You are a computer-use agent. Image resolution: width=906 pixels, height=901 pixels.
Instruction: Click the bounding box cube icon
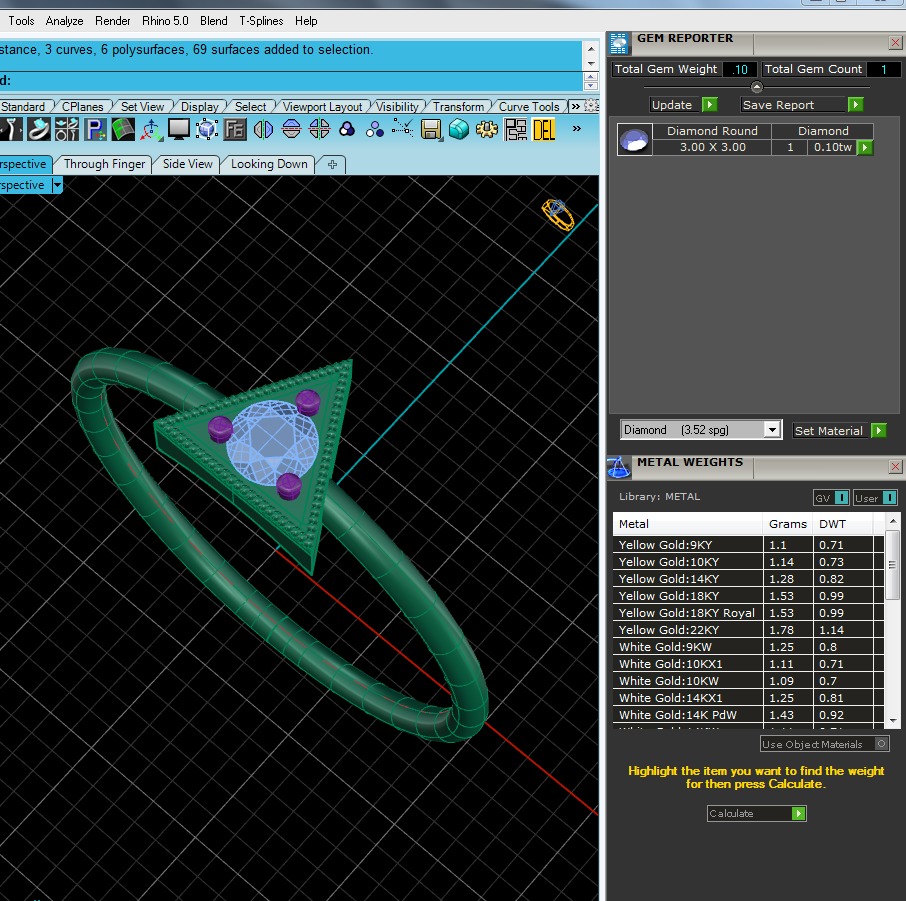[207, 129]
